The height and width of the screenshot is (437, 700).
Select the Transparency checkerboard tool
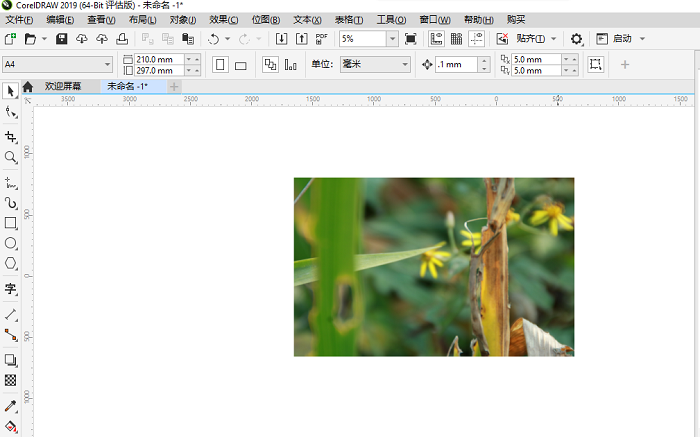click(x=11, y=380)
